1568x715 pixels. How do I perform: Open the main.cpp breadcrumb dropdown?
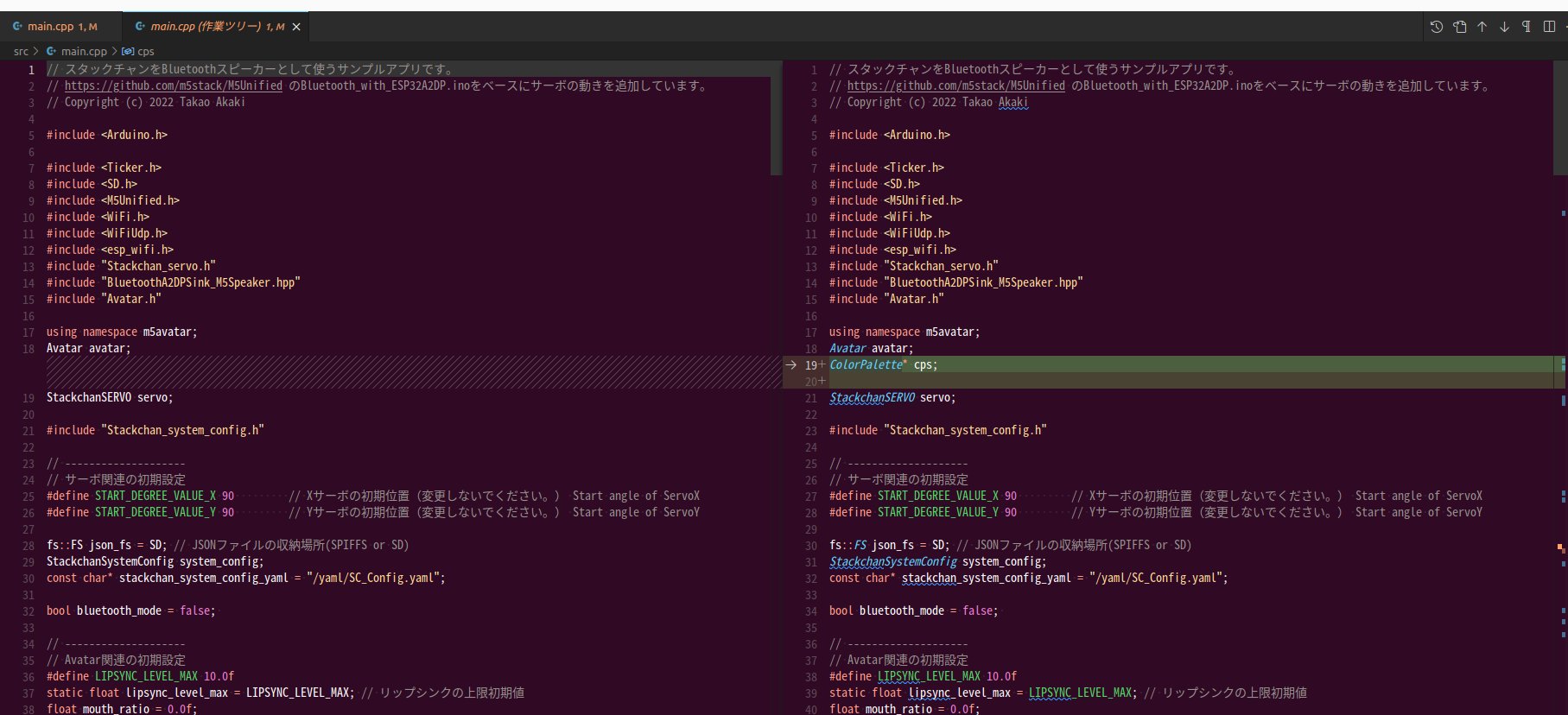[84, 52]
